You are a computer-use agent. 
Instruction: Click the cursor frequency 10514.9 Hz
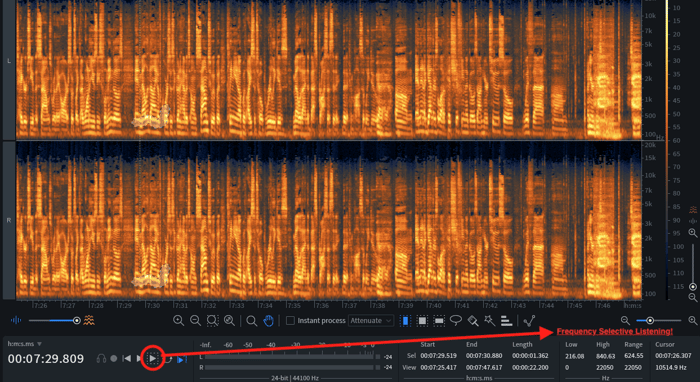[x=670, y=367]
